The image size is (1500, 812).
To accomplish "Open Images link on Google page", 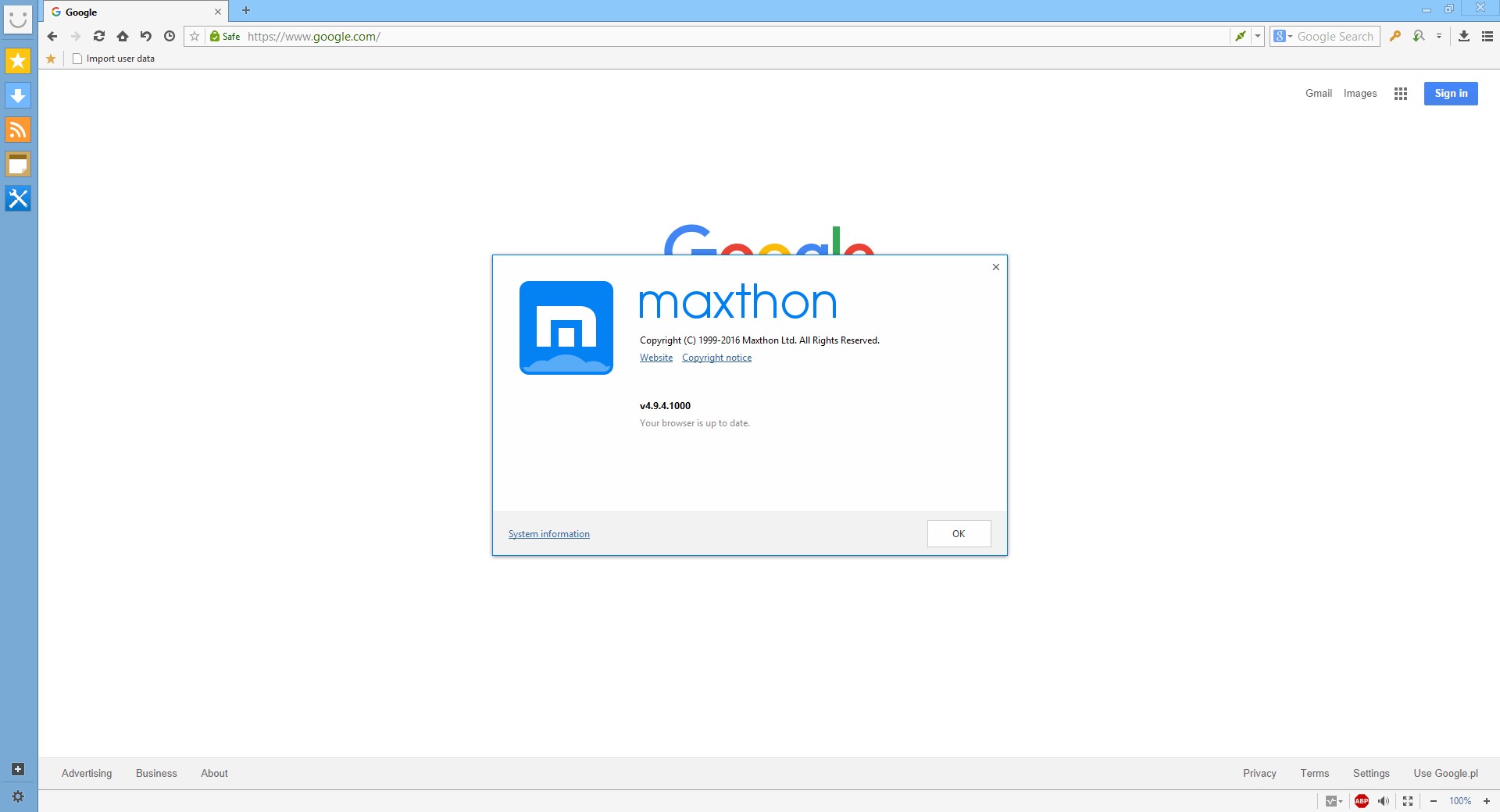I will pyautogui.click(x=1360, y=94).
